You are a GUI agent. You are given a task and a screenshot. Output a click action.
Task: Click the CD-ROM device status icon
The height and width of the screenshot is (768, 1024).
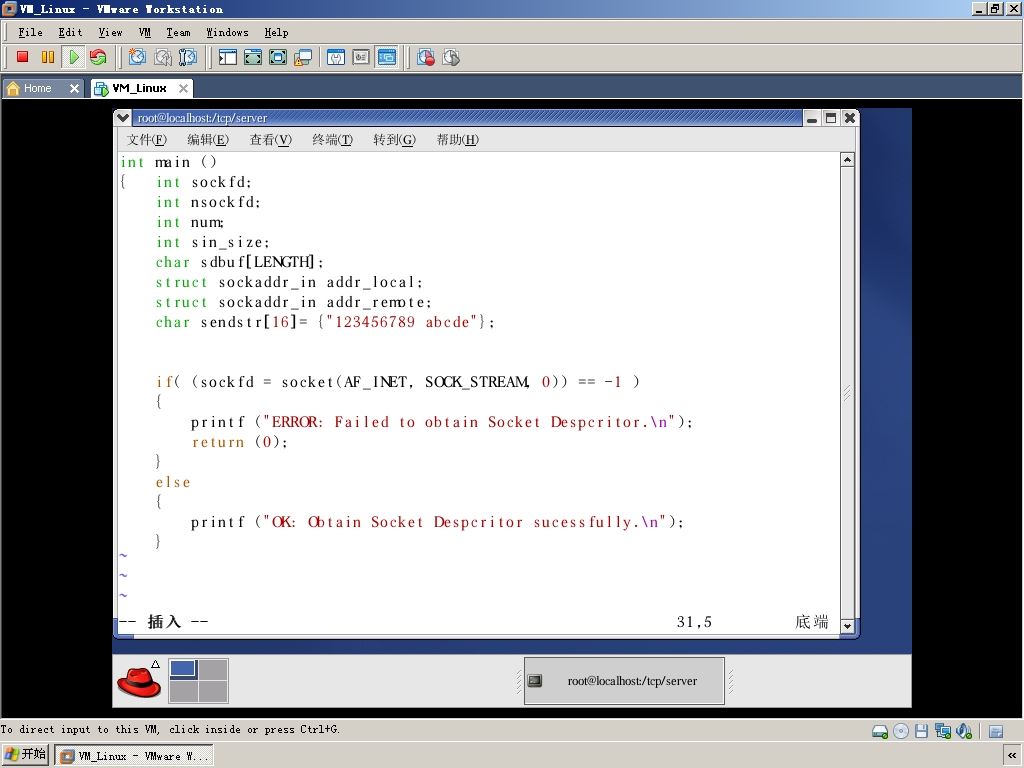click(901, 731)
